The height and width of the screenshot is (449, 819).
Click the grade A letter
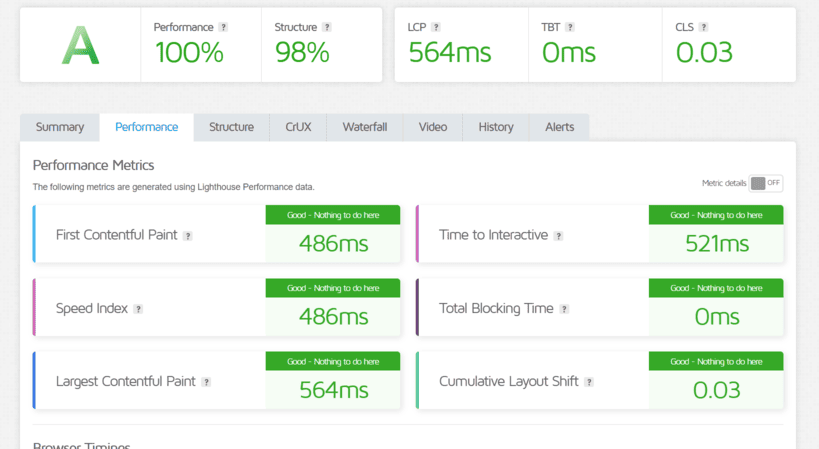(80, 46)
